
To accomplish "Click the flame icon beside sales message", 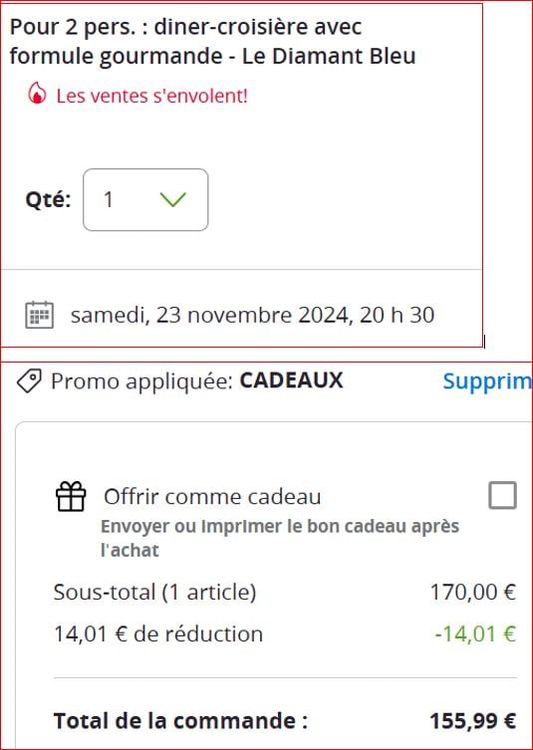I will tap(37, 93).
